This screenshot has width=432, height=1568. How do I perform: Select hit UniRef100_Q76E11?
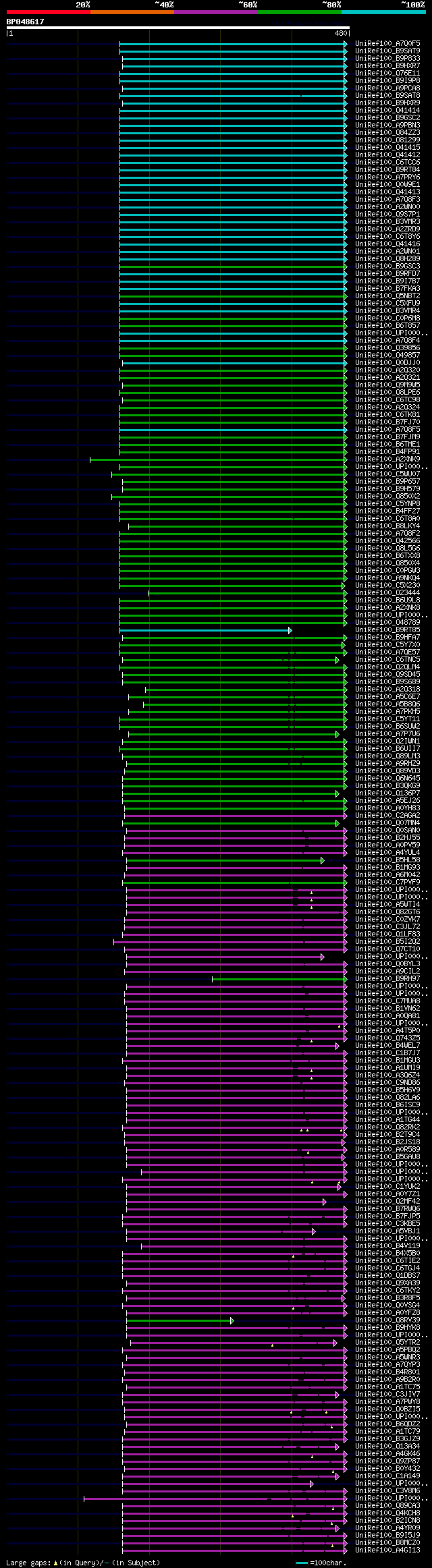[x=387, y=74]
